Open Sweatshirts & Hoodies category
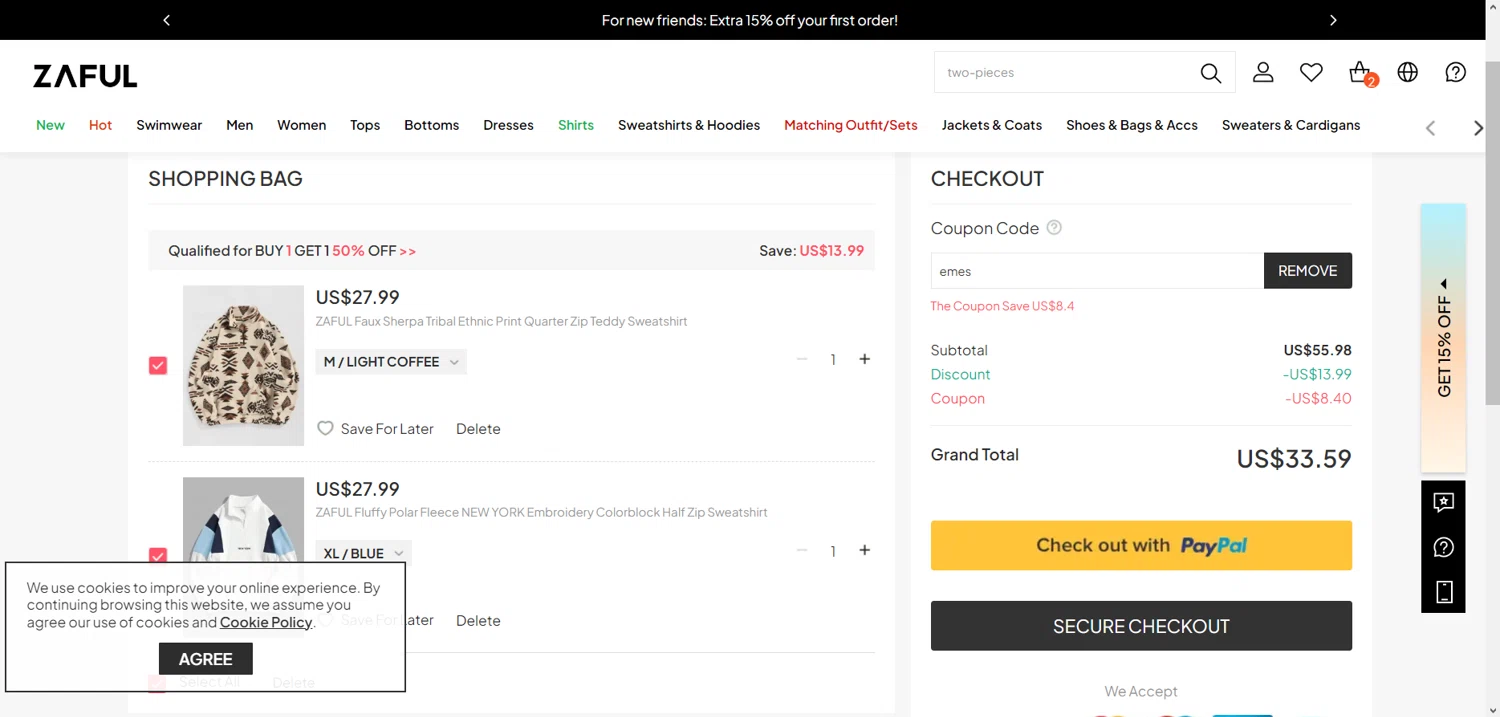 coord(689,125)
